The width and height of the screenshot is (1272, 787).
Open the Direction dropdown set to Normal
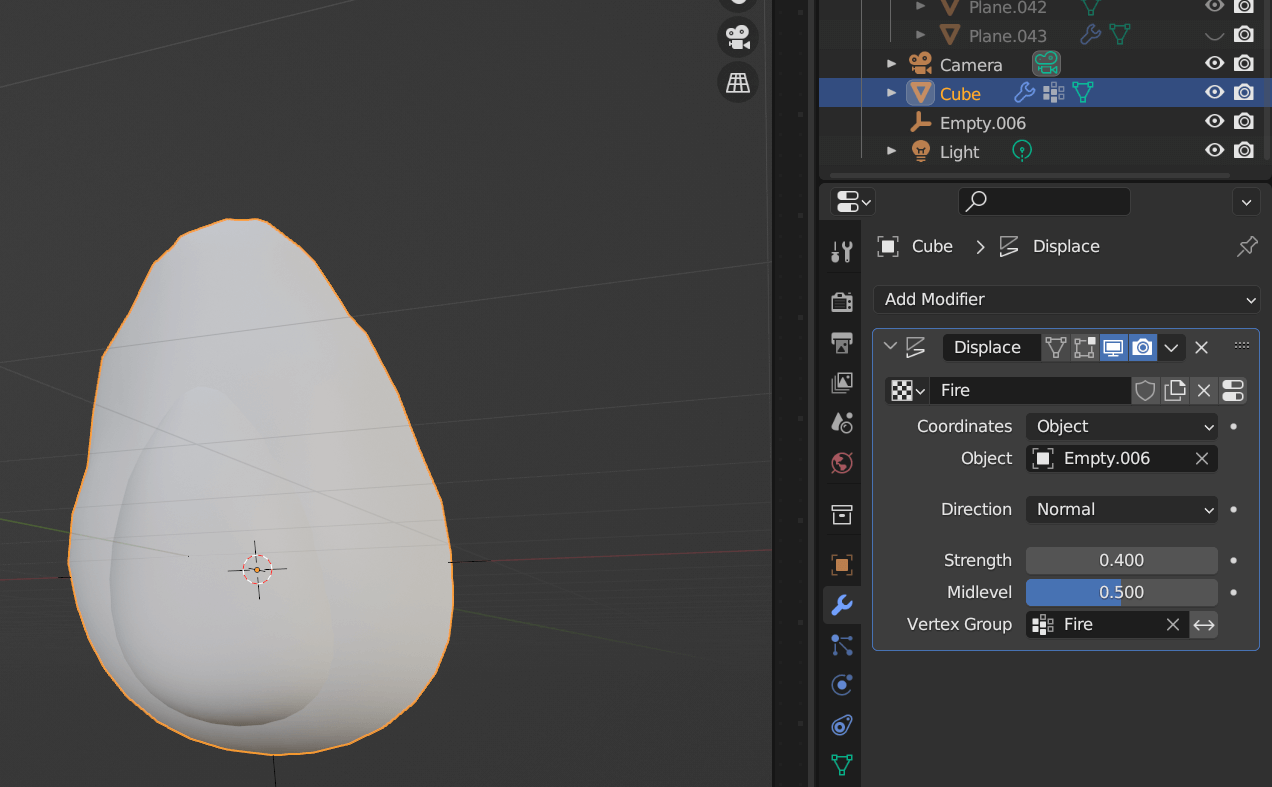(1122, 509)
